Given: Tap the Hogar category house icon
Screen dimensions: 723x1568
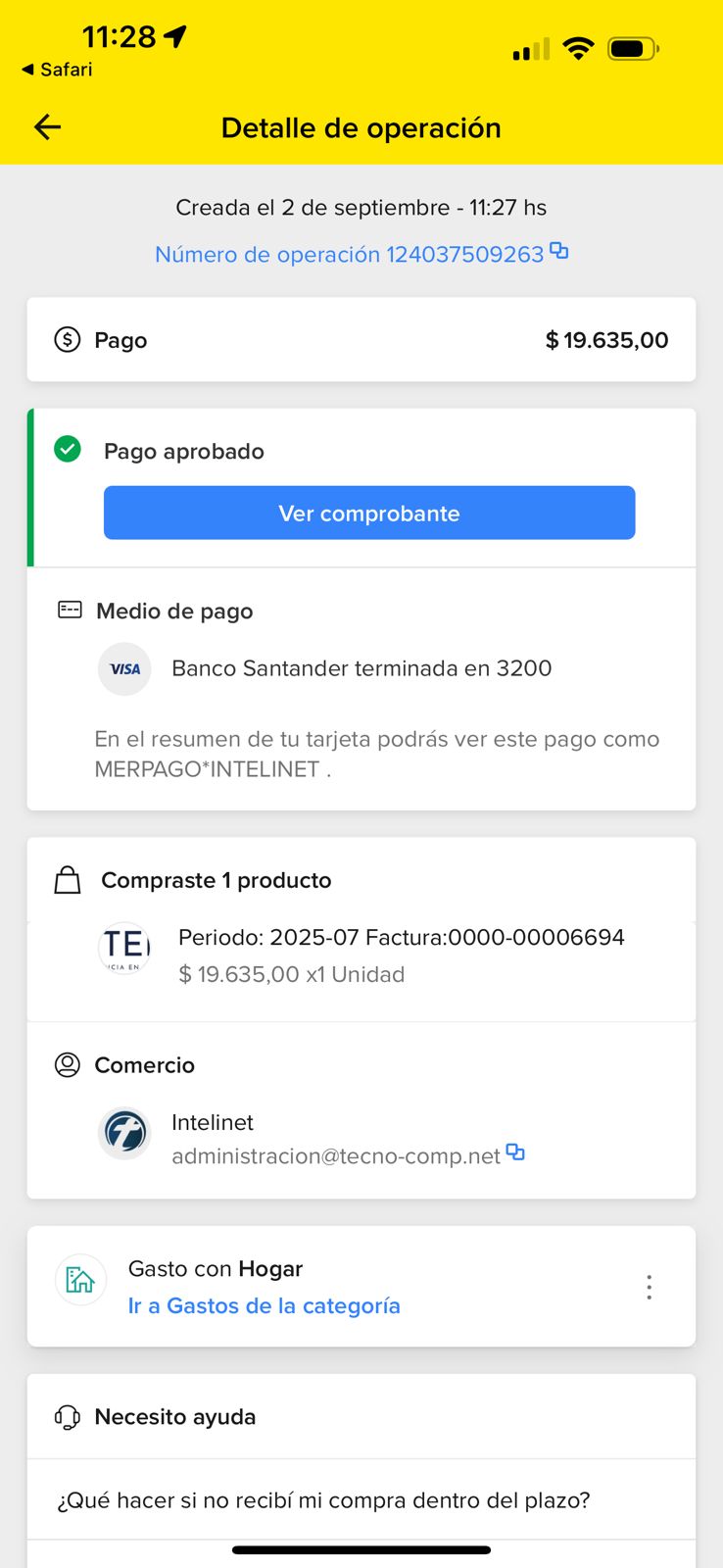Looking at the screenshot, I should click(x=80, y=1280).
